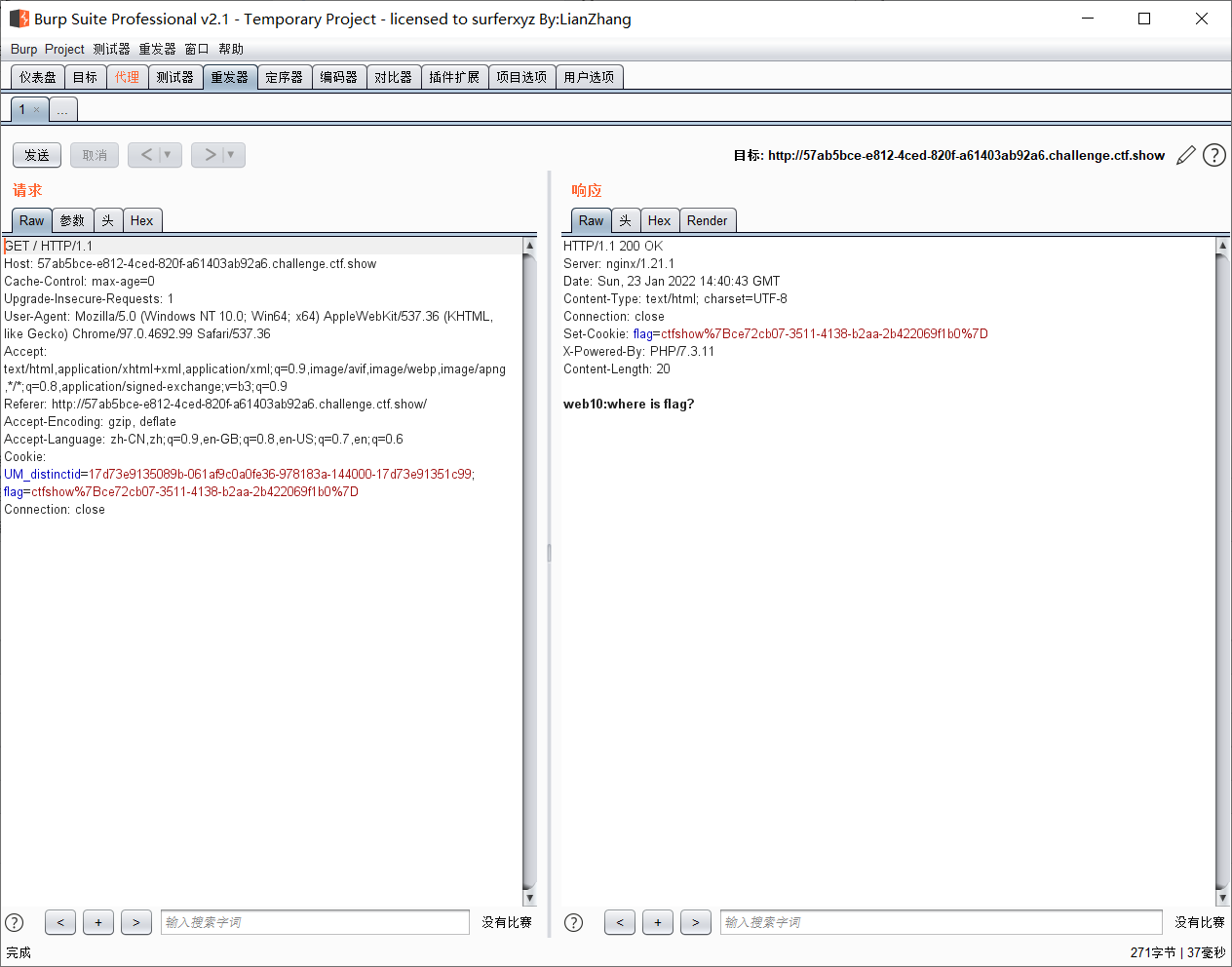Select Repeater tab number 1
The width and height of the screenshot is (1232, 967).
click(x=22, y=109)
